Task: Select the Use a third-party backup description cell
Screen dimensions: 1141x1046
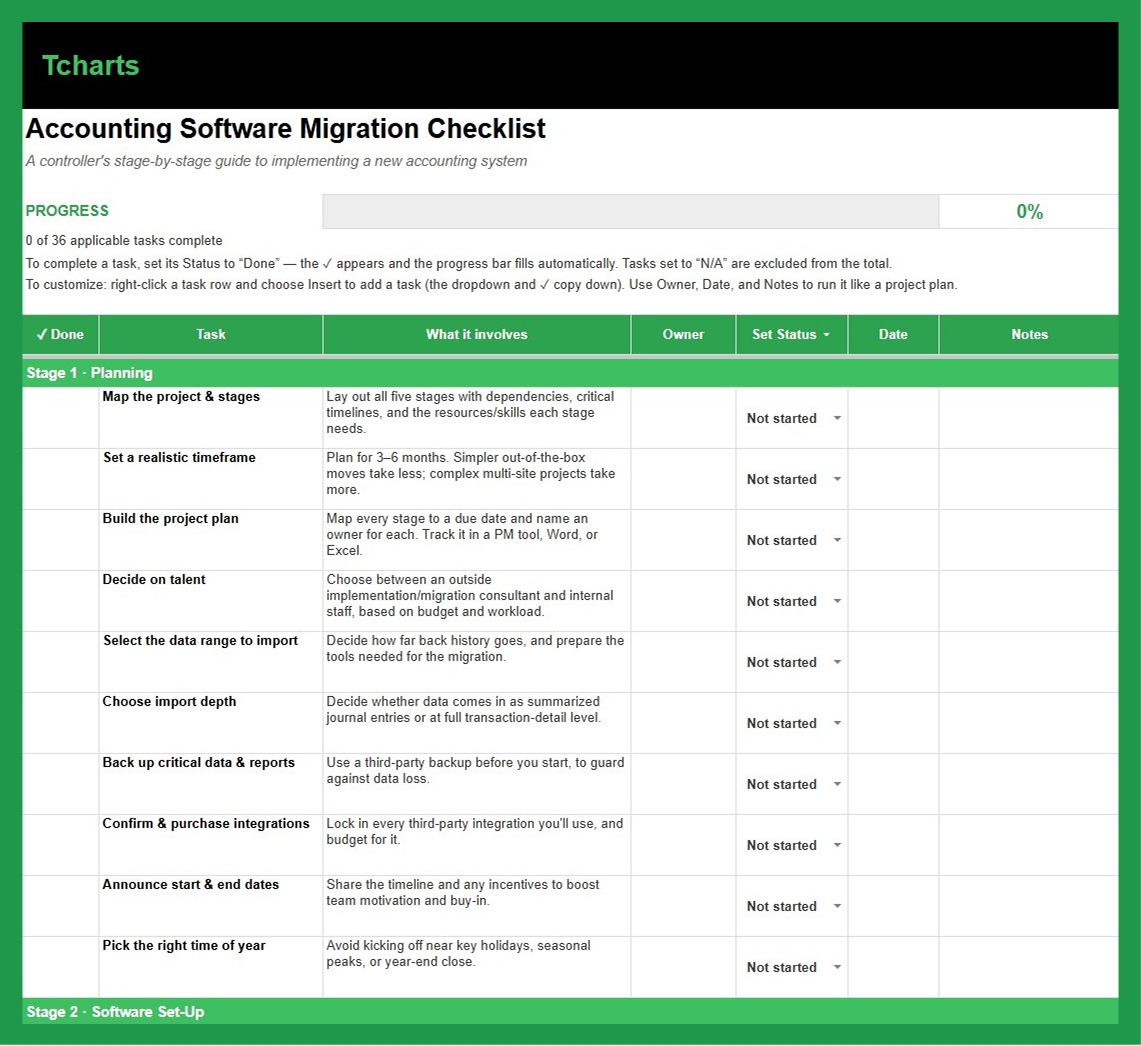Action: pyautogui.click(x=477, y=784)
